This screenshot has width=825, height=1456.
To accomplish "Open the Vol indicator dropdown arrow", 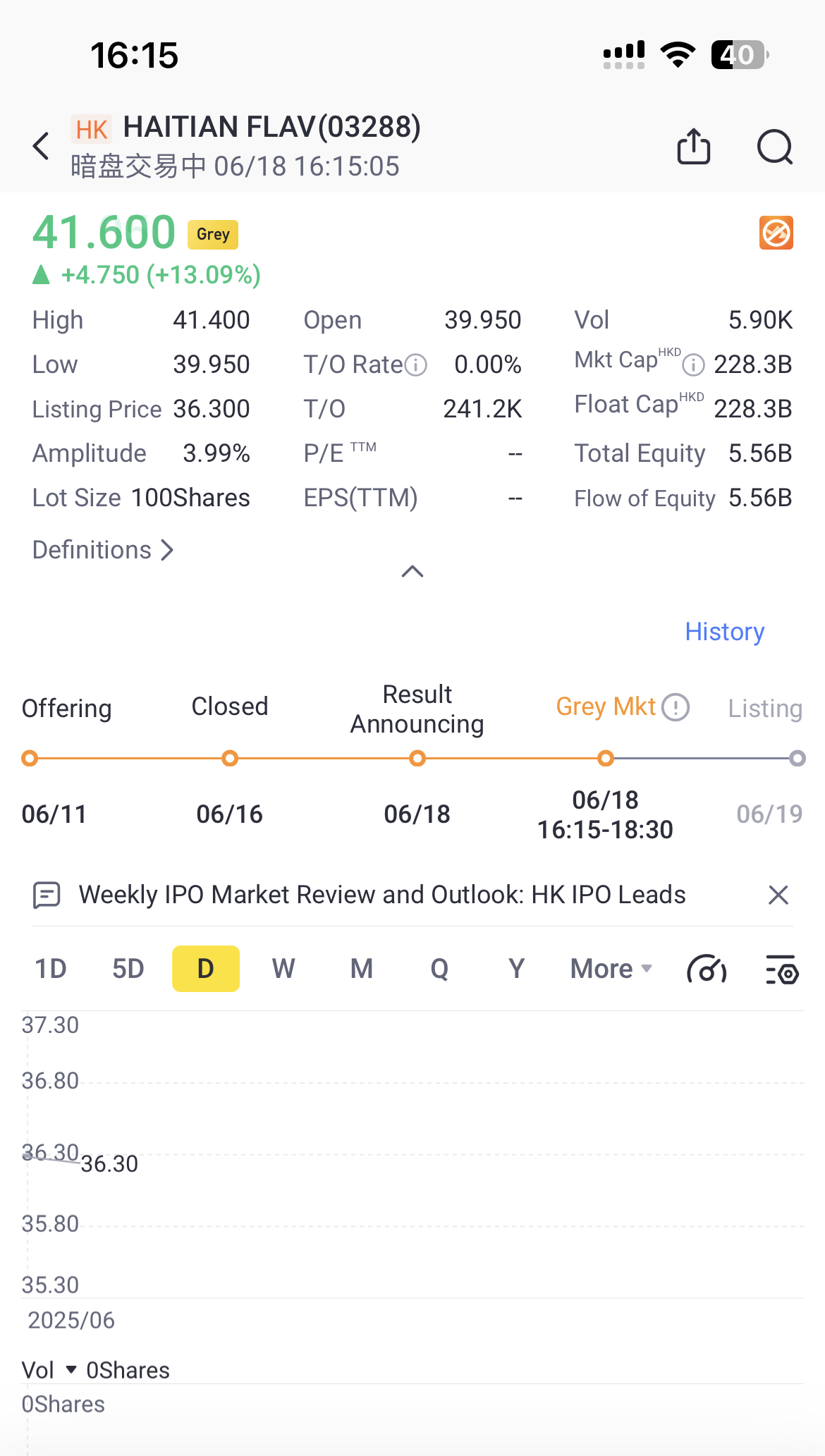I will point(71,1369).
